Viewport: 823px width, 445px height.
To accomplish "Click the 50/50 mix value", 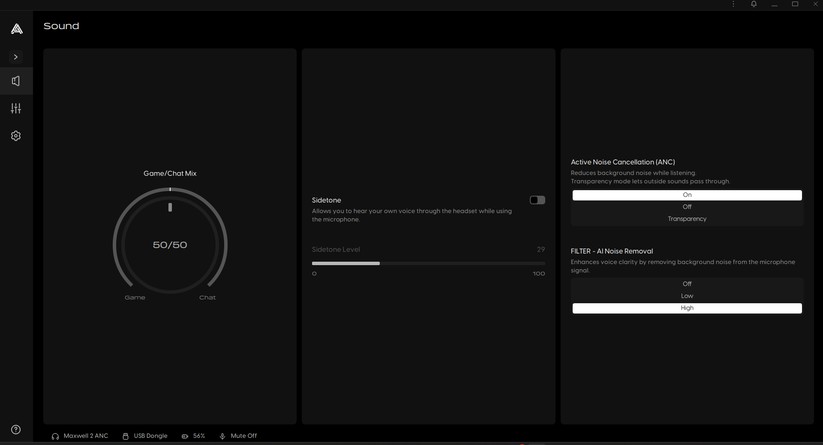I will point(170,245).
